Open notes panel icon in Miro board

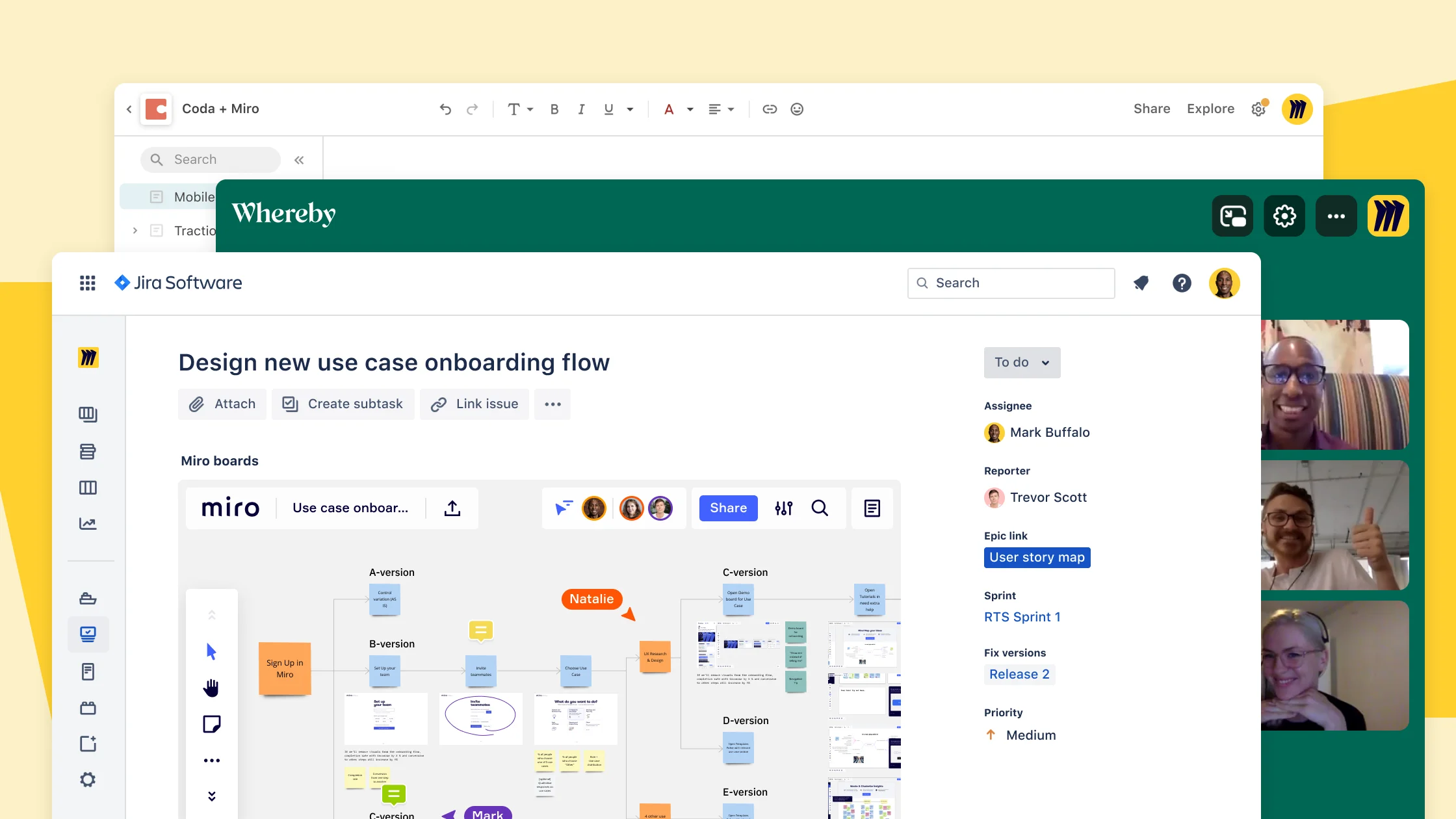click(872, 508)
